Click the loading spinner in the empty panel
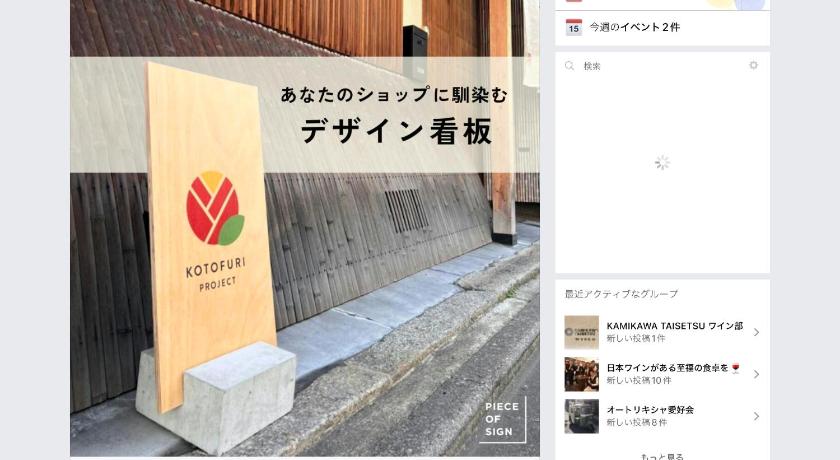840x460 pixels. click(662, 163)
